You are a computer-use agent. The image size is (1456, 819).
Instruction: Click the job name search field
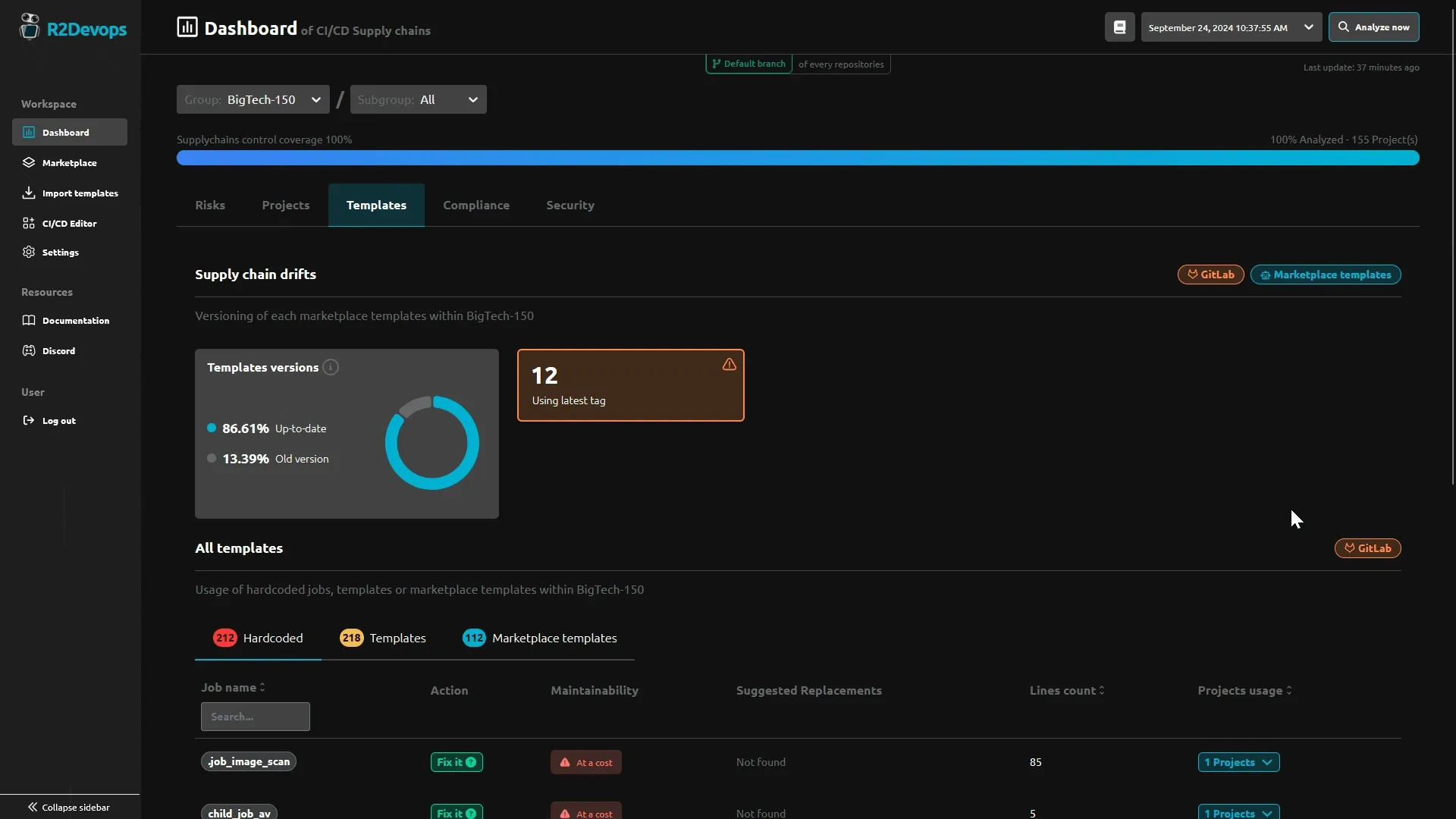(255, 717)
